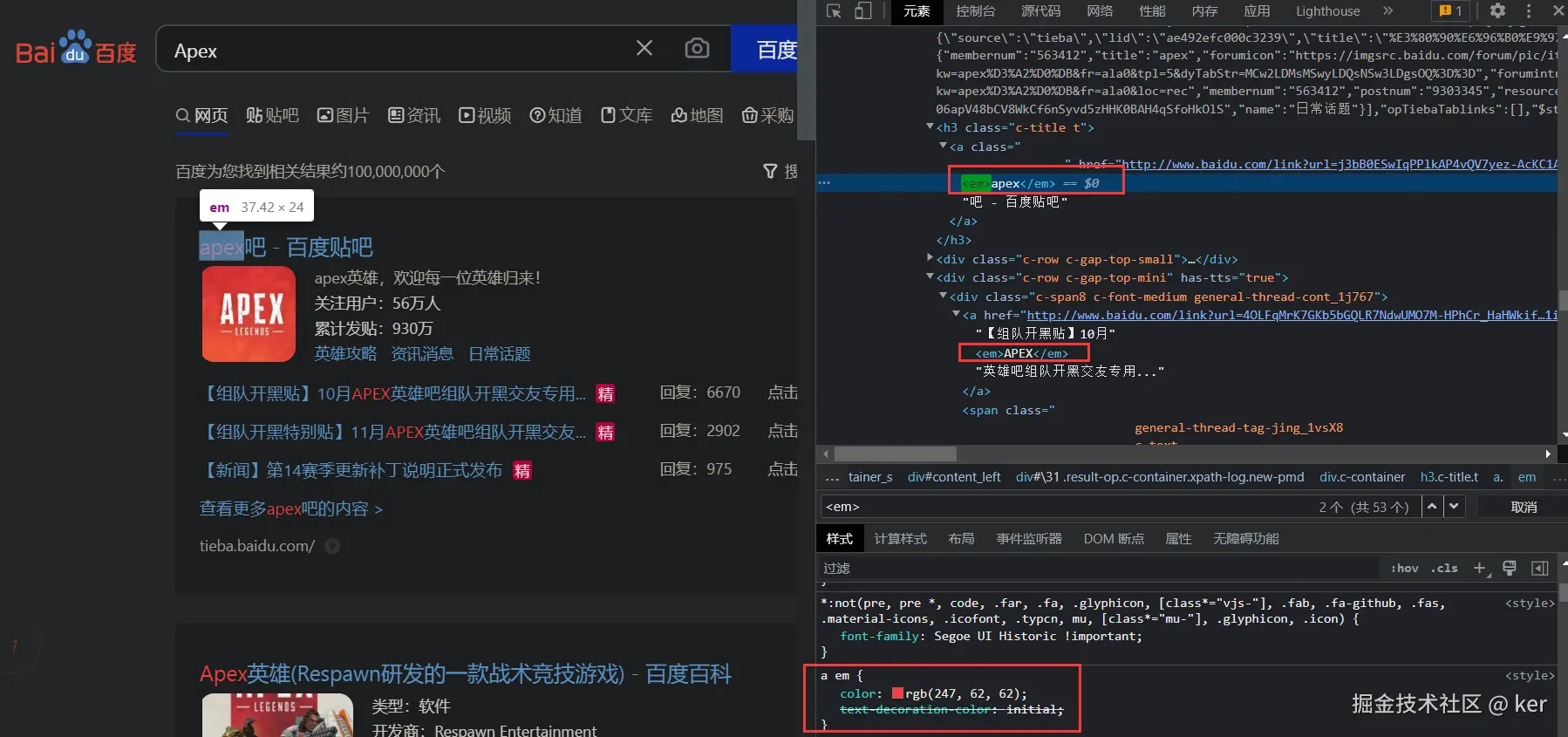Screen dimensions: 1568x737
Task: Open the DOM 断点 breakpoints pane
Action: coord(1114,539)
